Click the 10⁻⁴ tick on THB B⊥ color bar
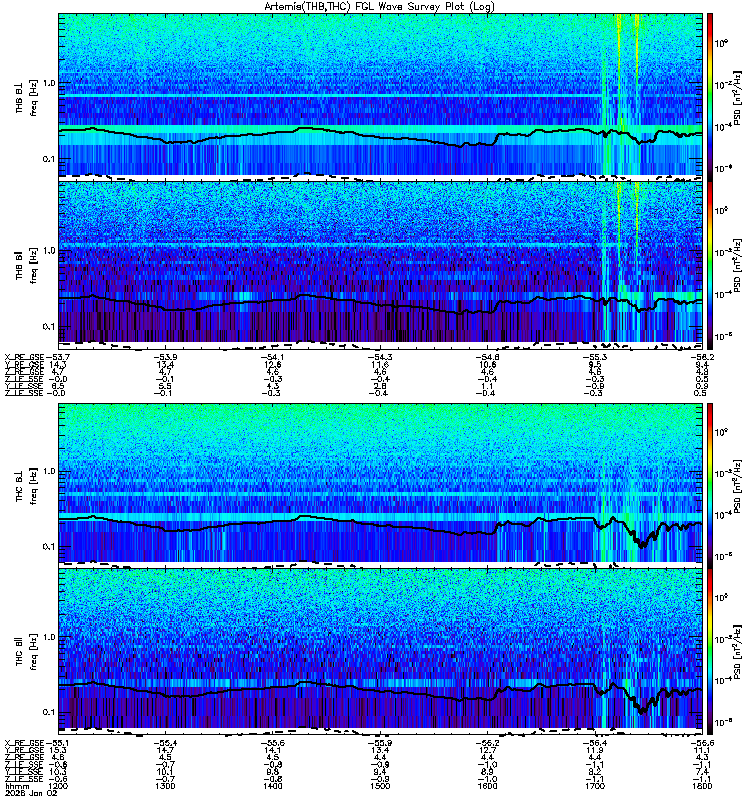Screen dimensions: 750x800 (x=721, y=126)
